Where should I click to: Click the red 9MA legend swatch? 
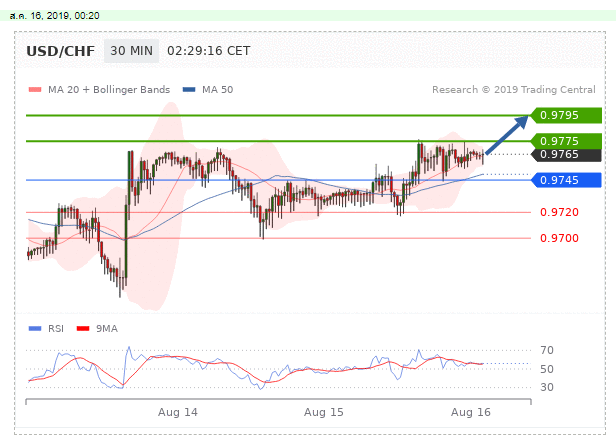pos(83,328)
